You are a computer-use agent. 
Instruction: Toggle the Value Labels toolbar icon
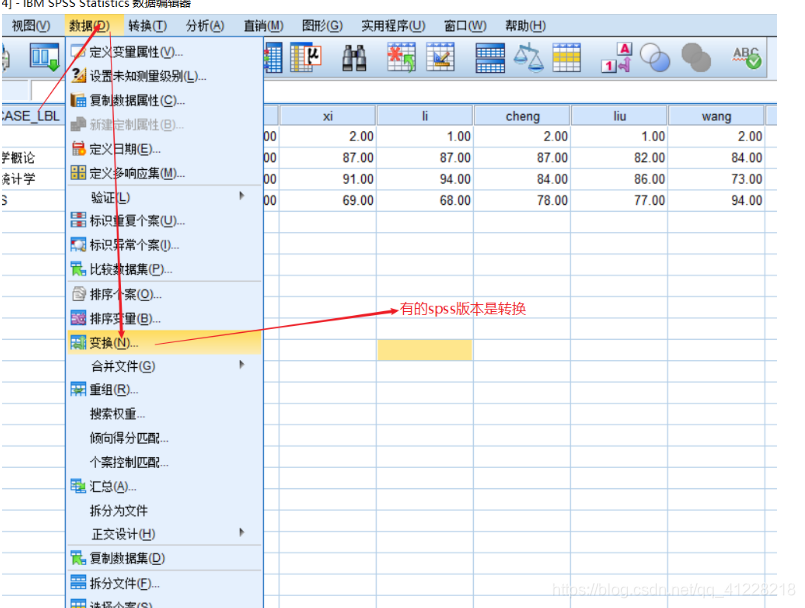[x=617, y=58]
